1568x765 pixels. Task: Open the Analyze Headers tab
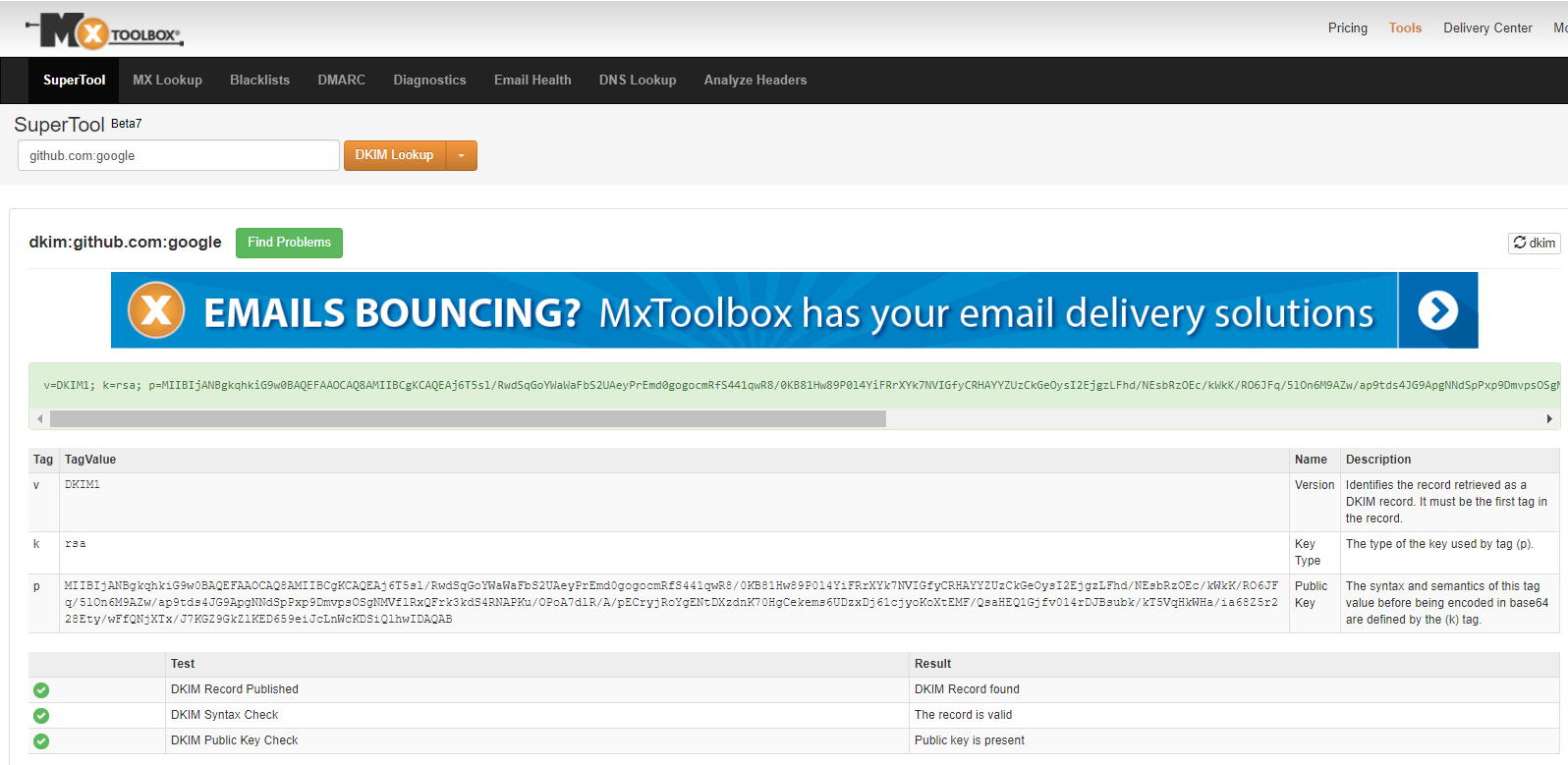pos(755,81)
